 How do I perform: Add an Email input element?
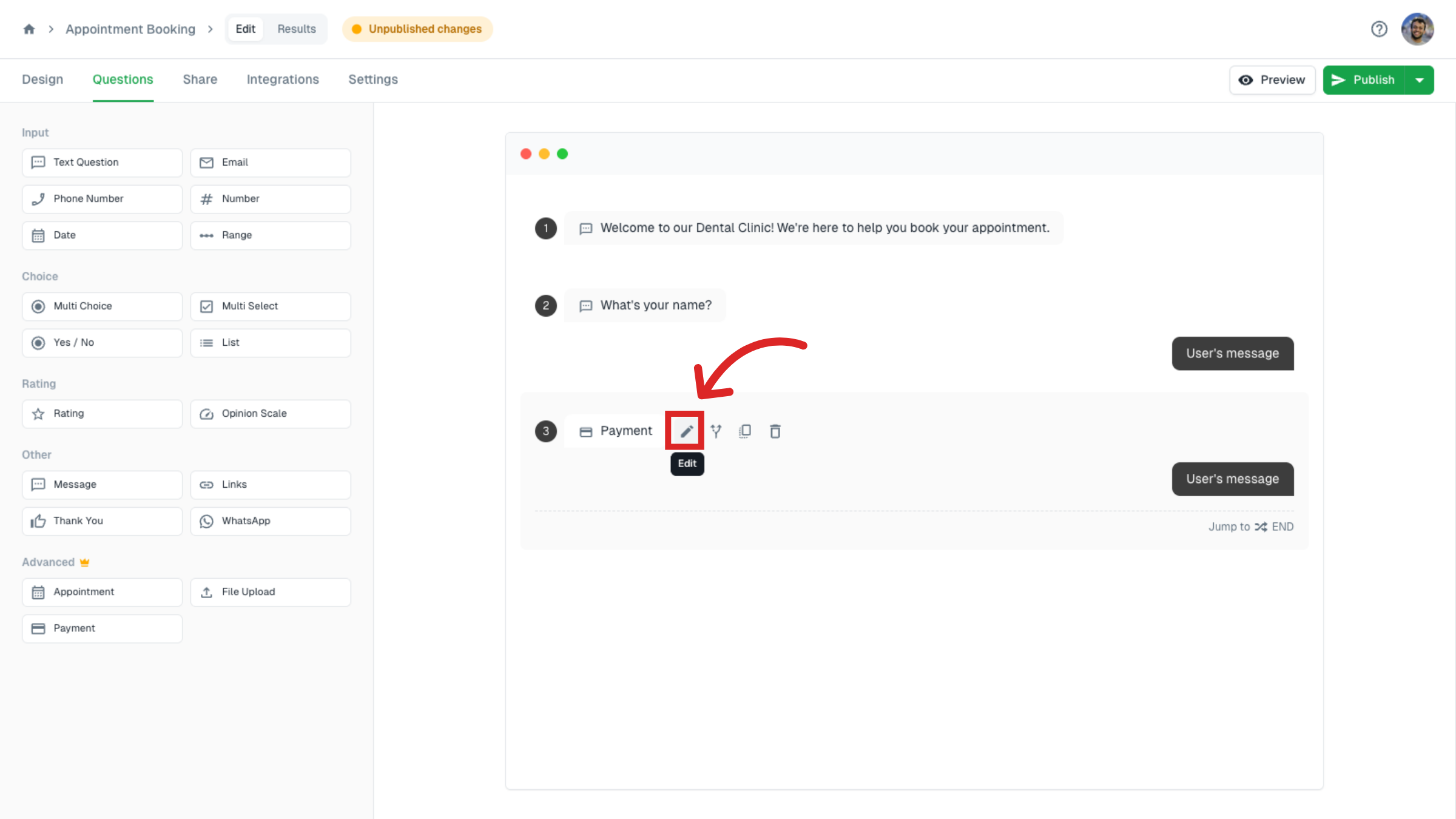click(x=271, y=163)
